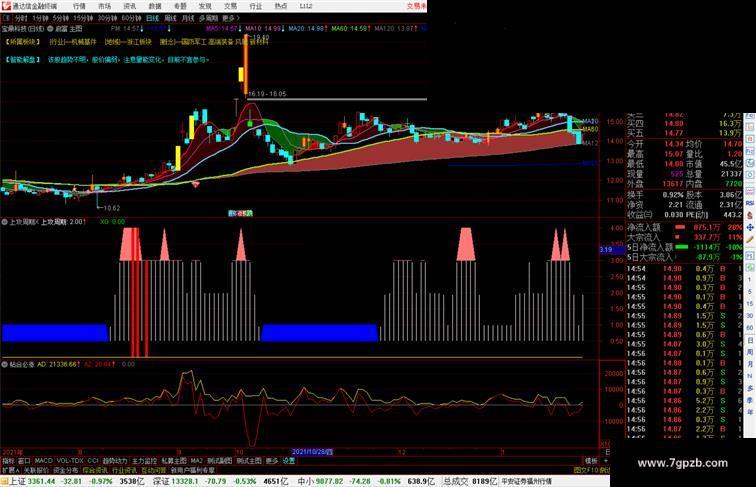Click the 设置 button in indicator bar

pyautogui.click(x=289, y=461)
